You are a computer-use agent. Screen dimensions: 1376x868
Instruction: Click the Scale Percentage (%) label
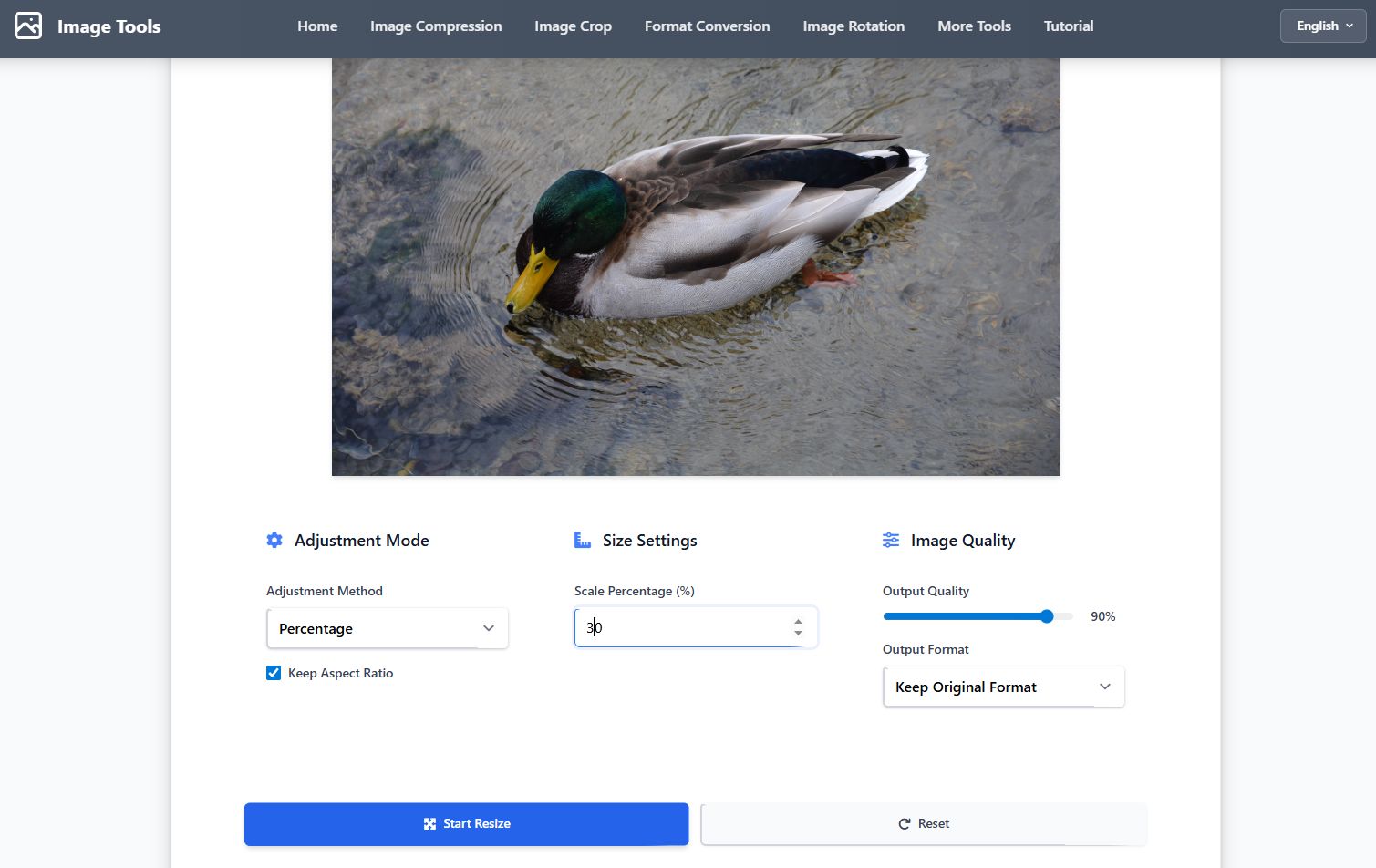coord(635,591)
